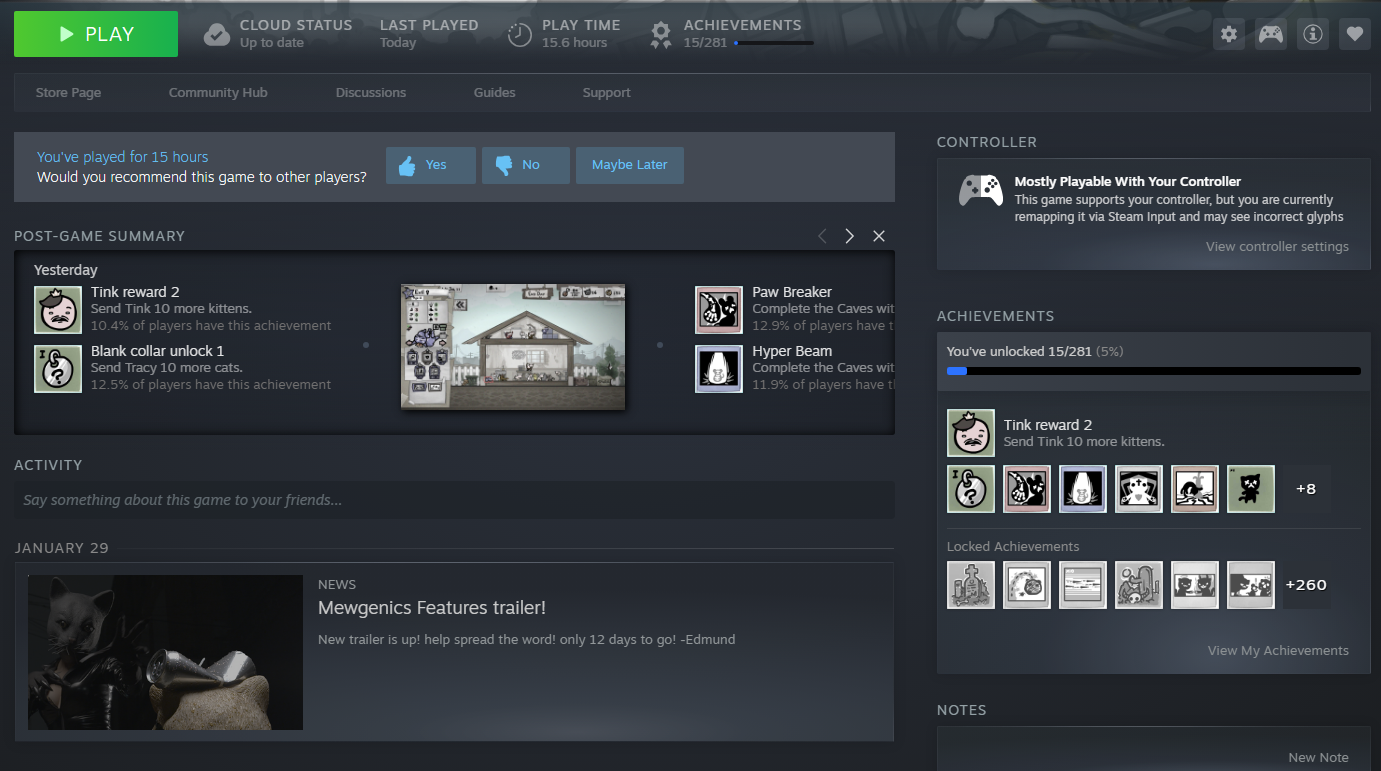The width and height of the screenshot is (1381, 771).
Task: Open the Mewgenics Features trailer! news headline
Action: pos(432,608)
